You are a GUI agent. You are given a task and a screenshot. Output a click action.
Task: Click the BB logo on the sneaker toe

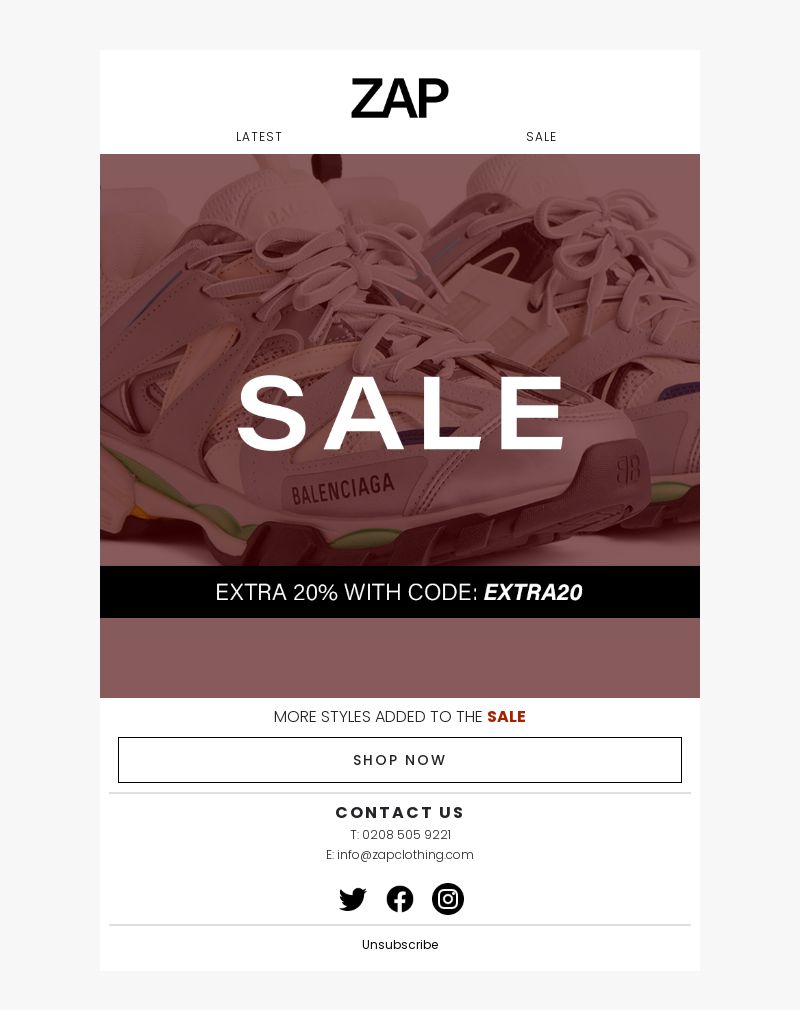(x=628, y=469)
